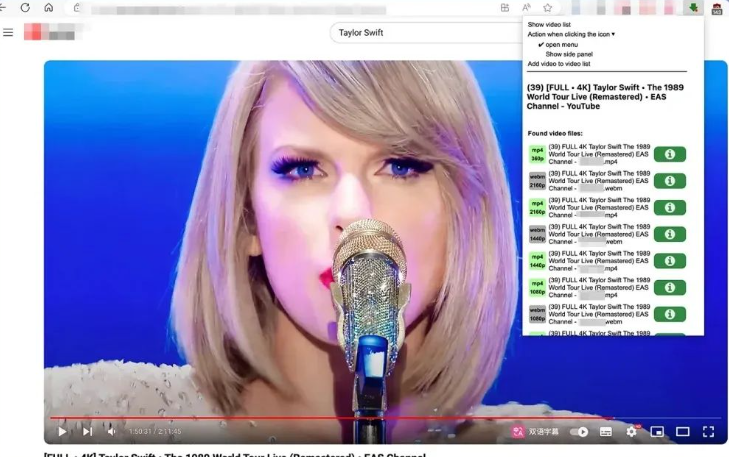Click Add video to video list
729x457 pixels.
[559, 64]
